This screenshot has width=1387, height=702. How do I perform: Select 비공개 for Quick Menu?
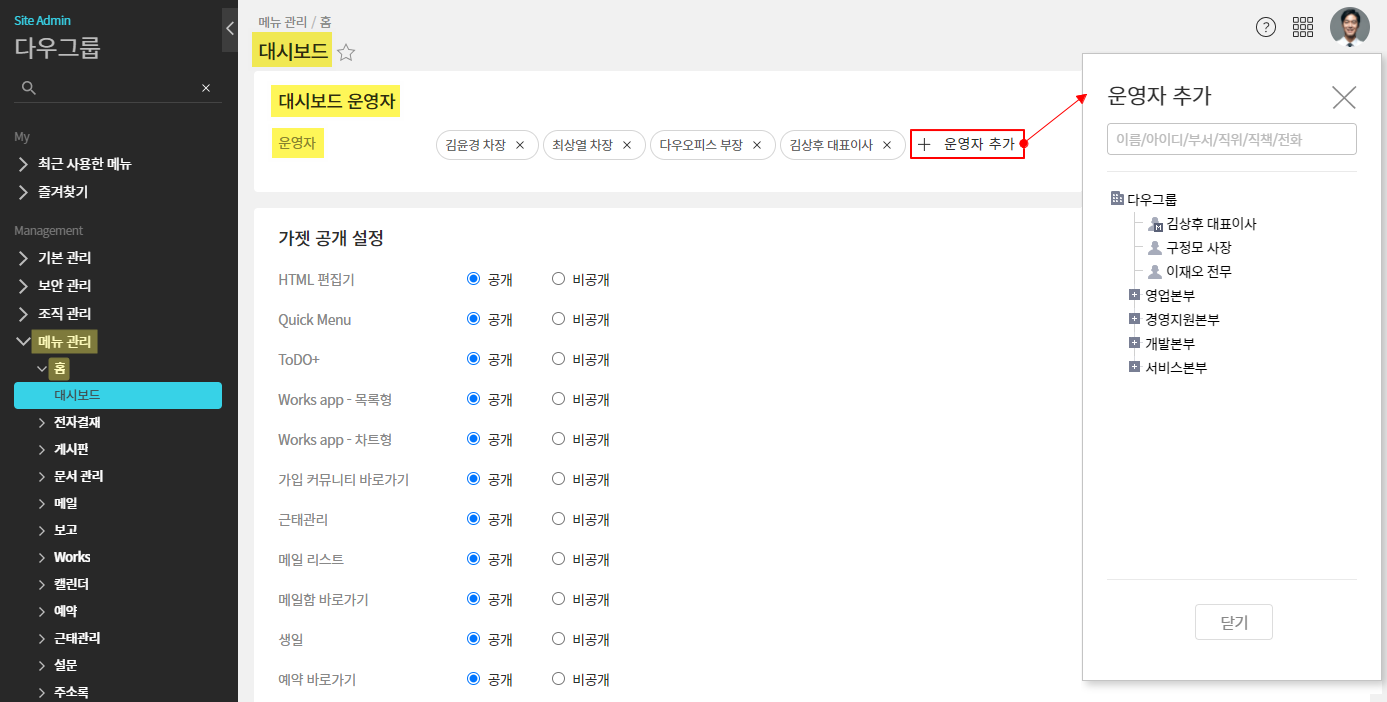tap(559, 319)
